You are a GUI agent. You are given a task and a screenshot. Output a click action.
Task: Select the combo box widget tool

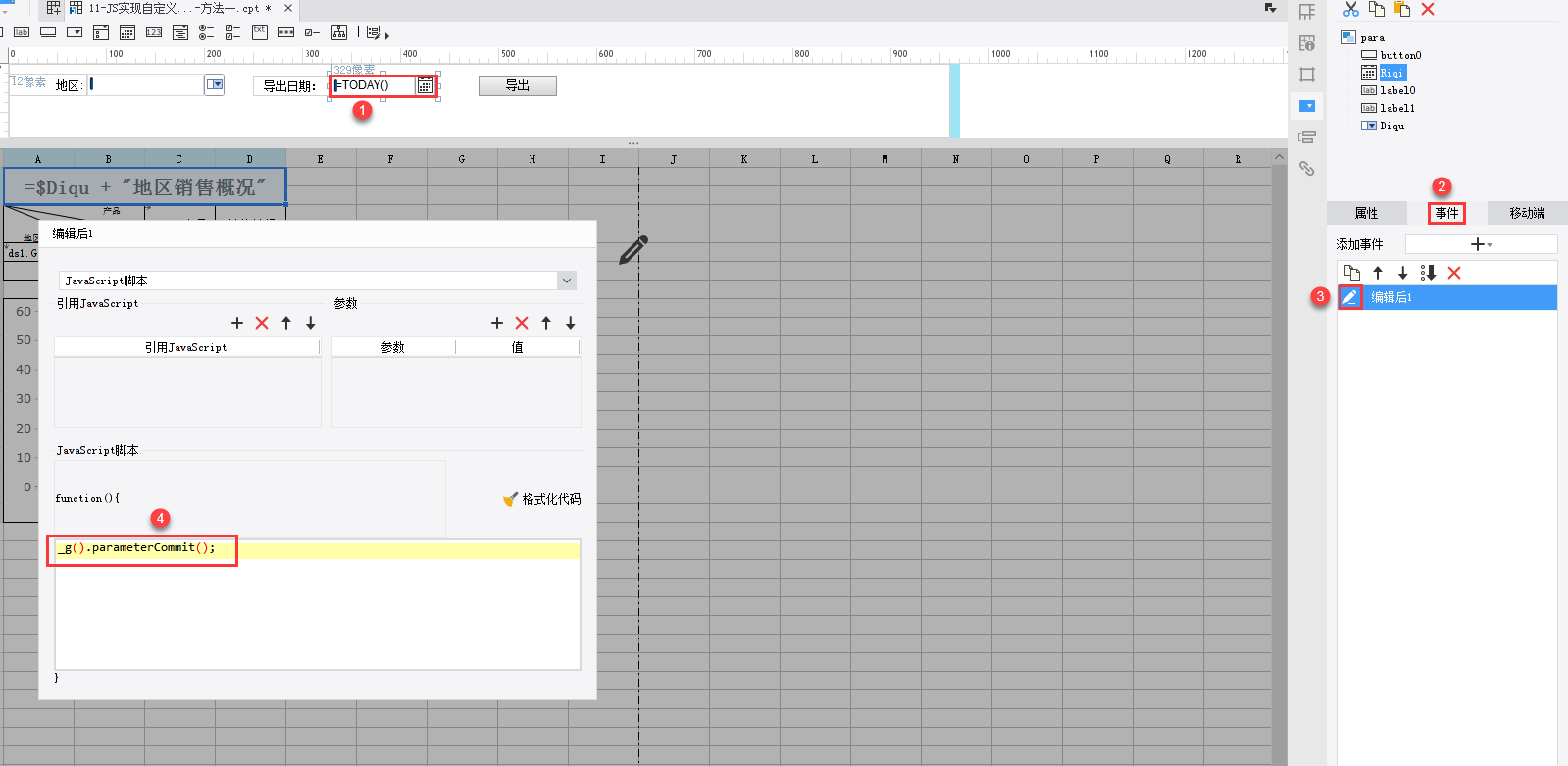pyautogui.click(x=75, y=32)
